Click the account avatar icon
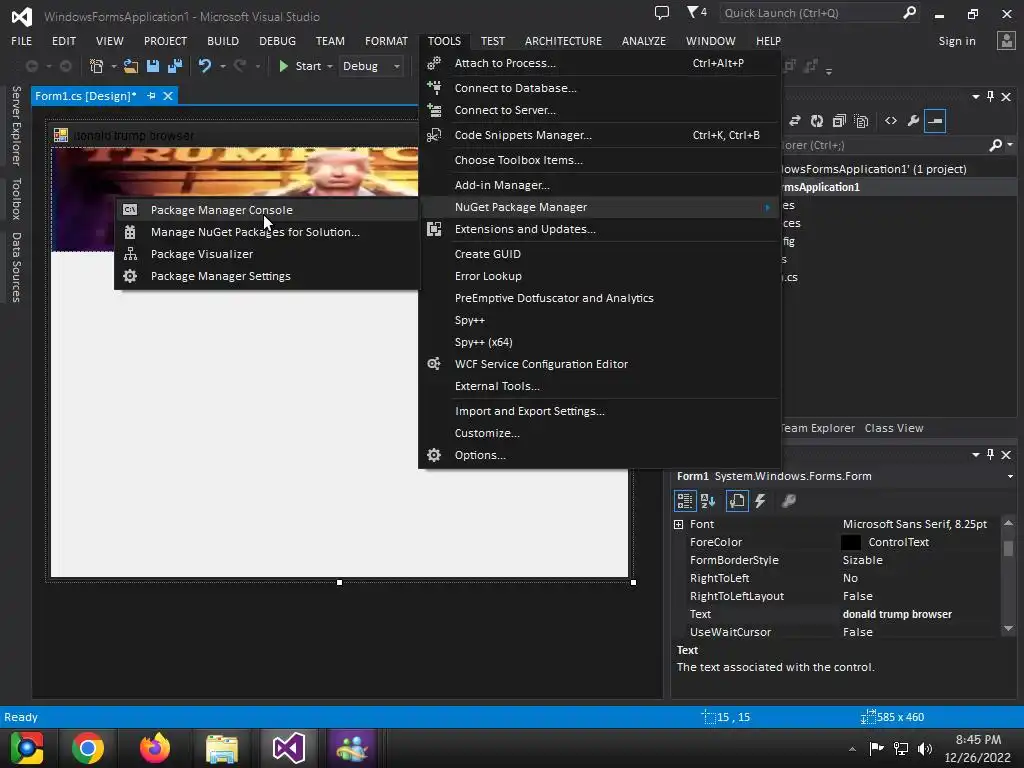1024x768 pixels. [1006, 40]
